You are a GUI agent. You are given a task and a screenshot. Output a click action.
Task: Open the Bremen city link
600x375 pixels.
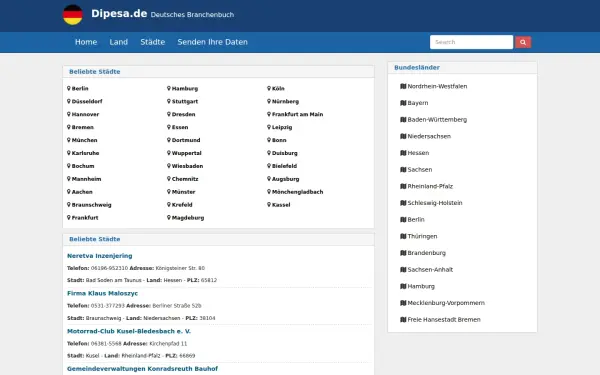(83, 127)
